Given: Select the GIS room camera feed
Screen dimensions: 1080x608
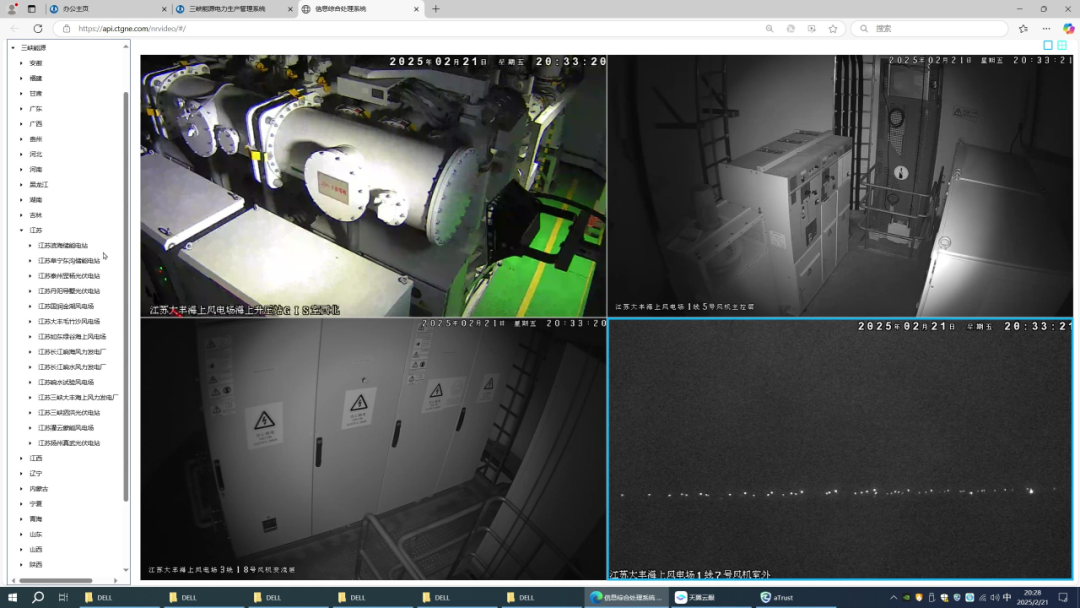Looking at the screenshot, I should pos(373,186).
